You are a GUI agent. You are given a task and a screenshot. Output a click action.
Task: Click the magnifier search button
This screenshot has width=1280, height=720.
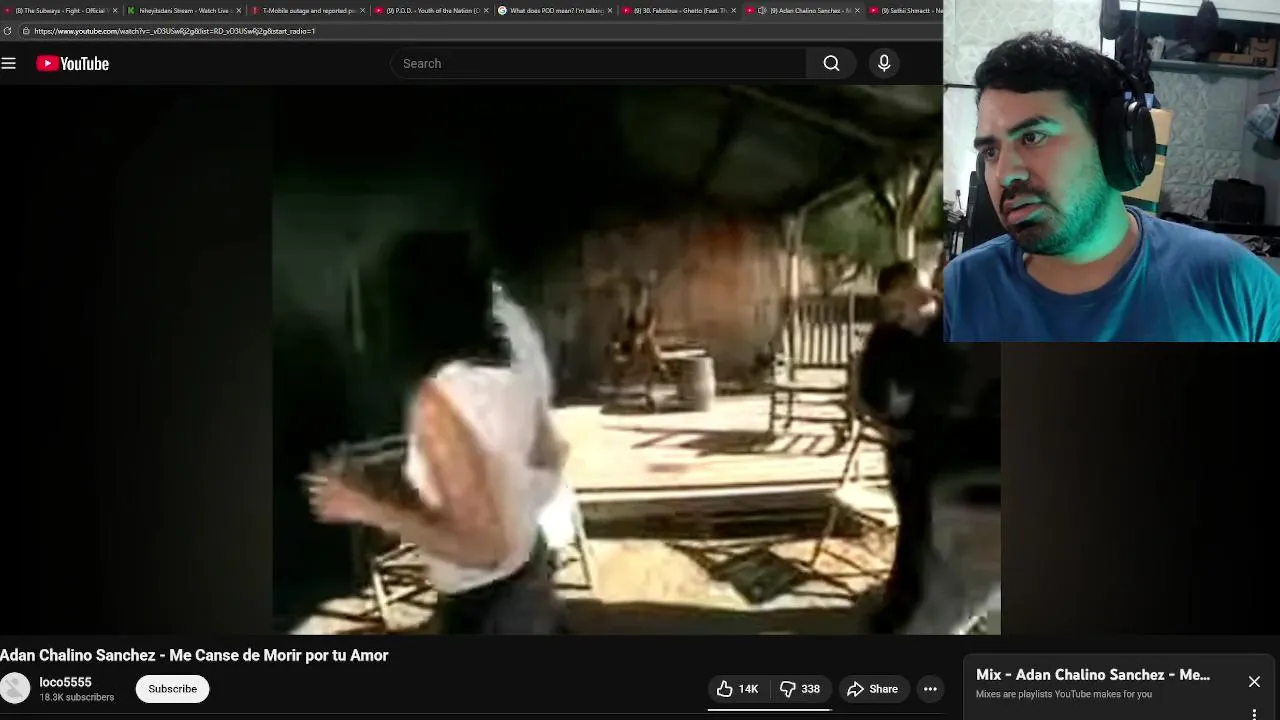[x=831, y=64]
